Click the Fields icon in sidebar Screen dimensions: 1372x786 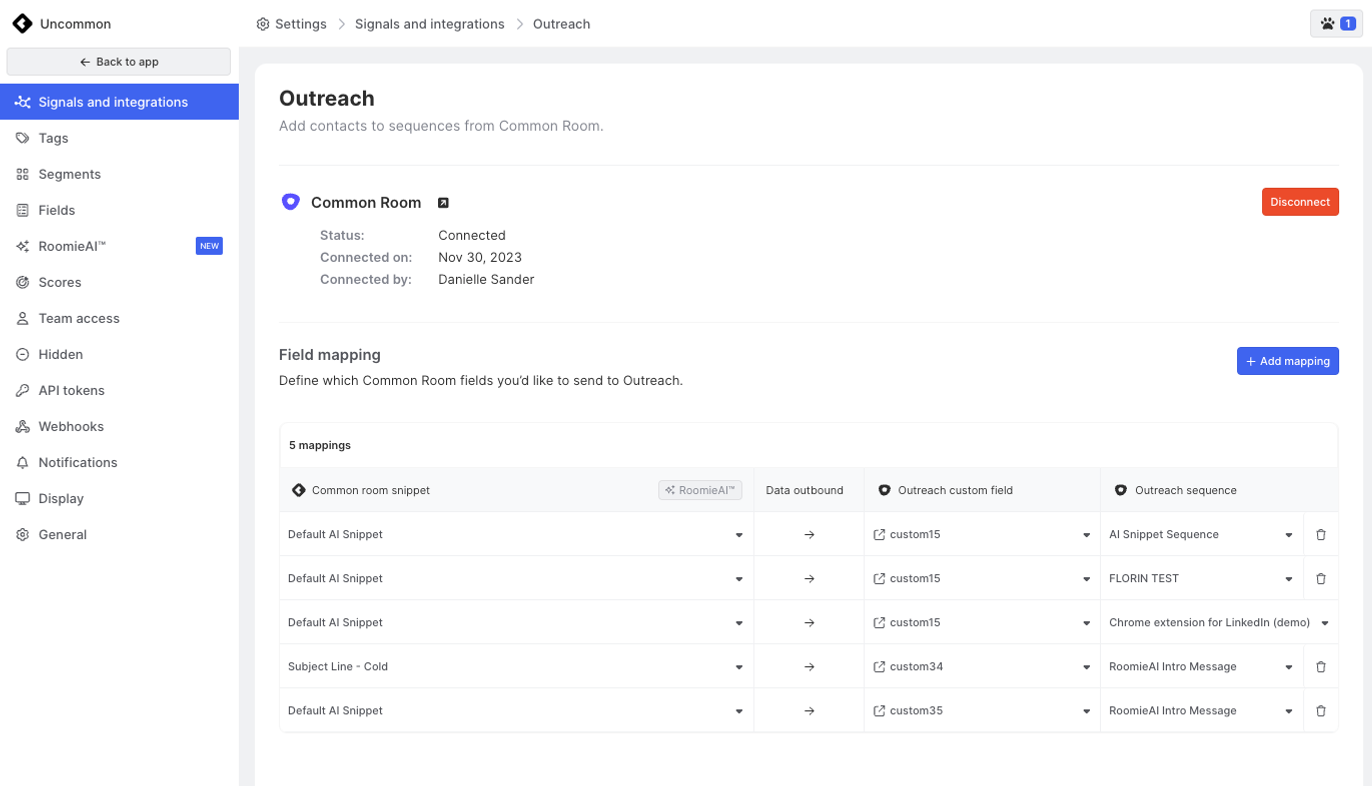(x=22, y=210)
